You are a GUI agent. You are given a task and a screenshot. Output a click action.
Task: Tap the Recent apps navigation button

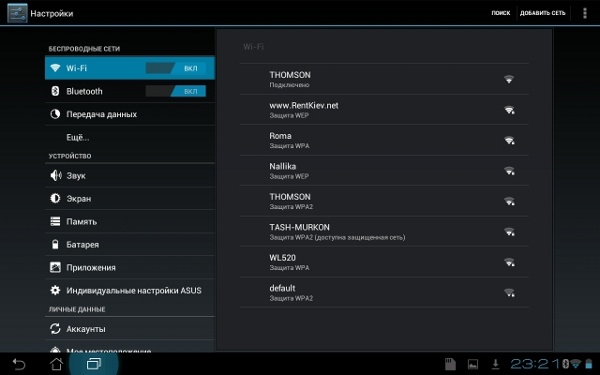(94, 364)
